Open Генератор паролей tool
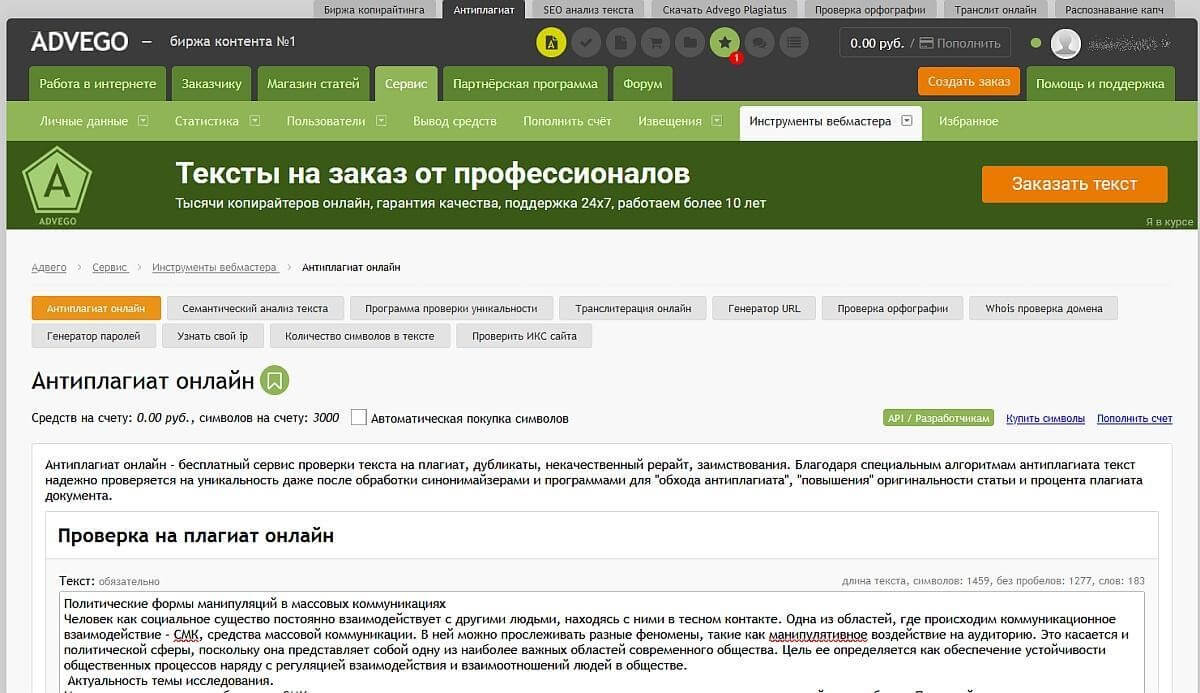The width and height of the screenshot is (1200, 693). point(93,336)
